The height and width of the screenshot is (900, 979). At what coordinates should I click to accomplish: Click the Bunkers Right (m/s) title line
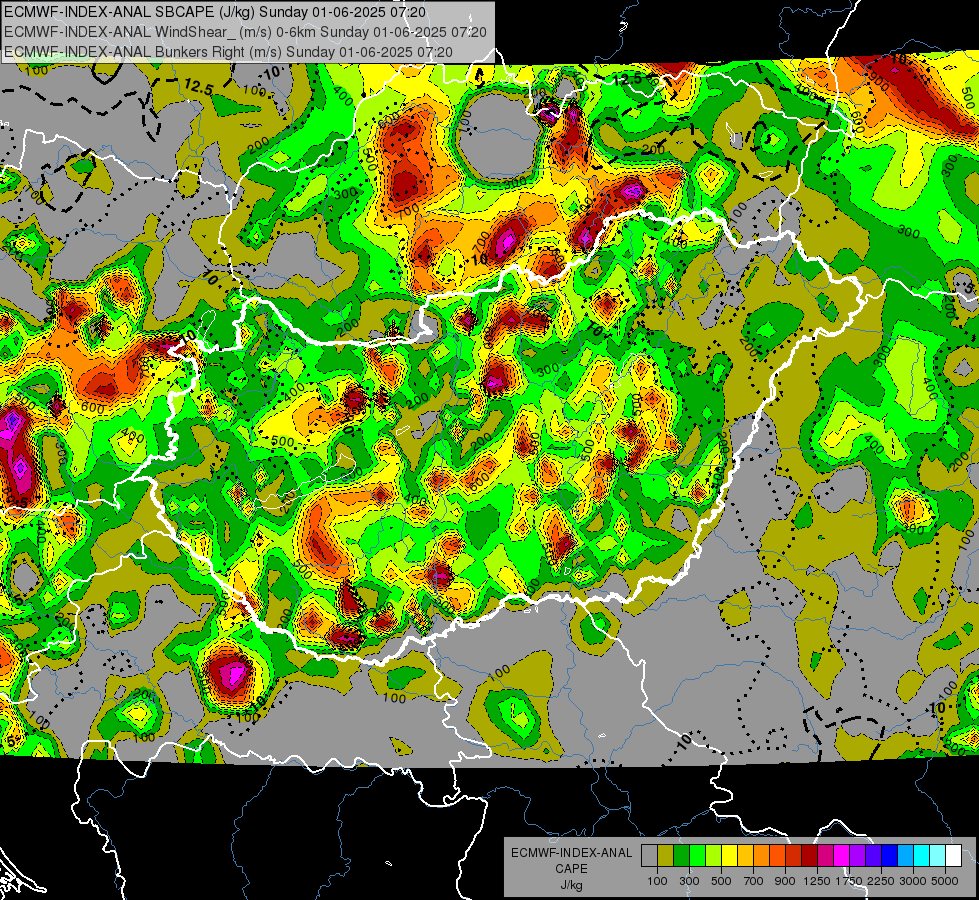point(228,52)
